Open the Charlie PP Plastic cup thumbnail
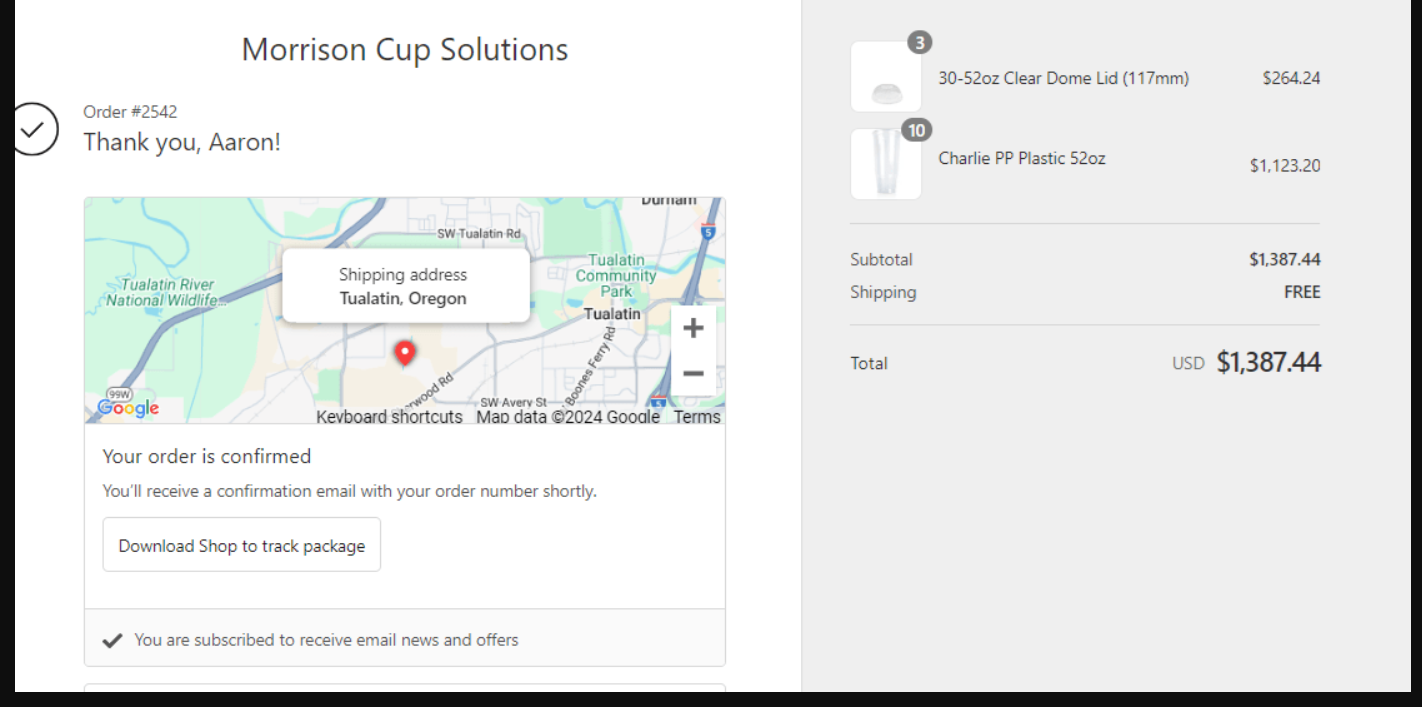Screen dimensions: 1422x707 pyautogui.click(x=885, y=164)
